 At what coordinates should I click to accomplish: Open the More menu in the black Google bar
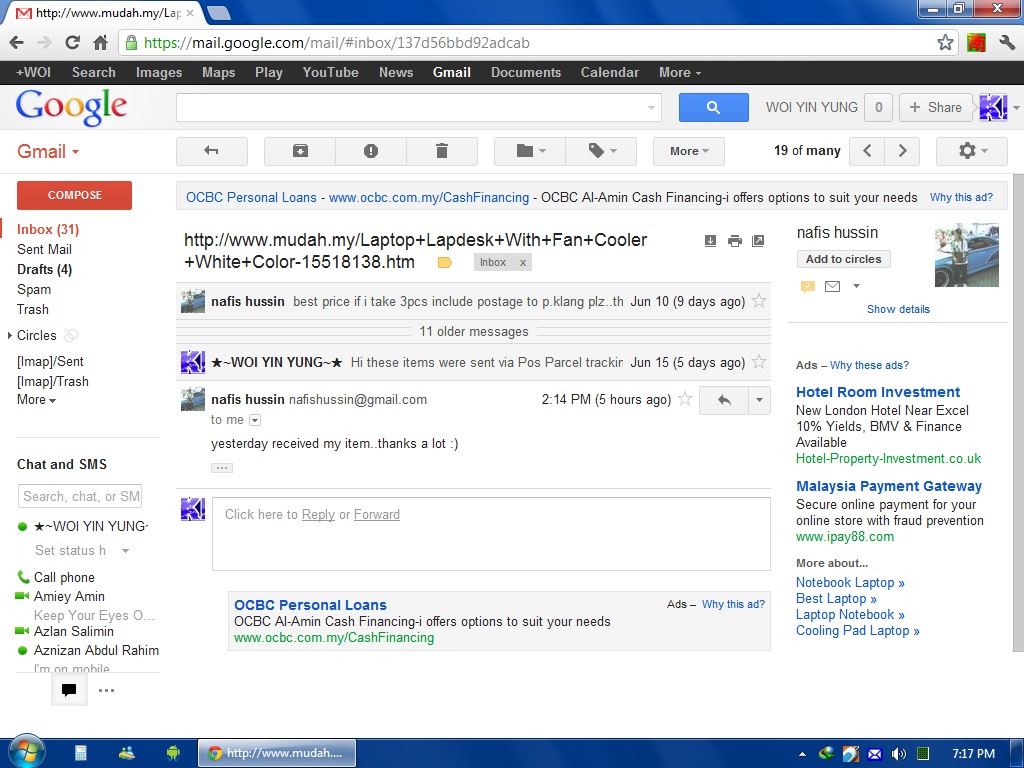680,72
